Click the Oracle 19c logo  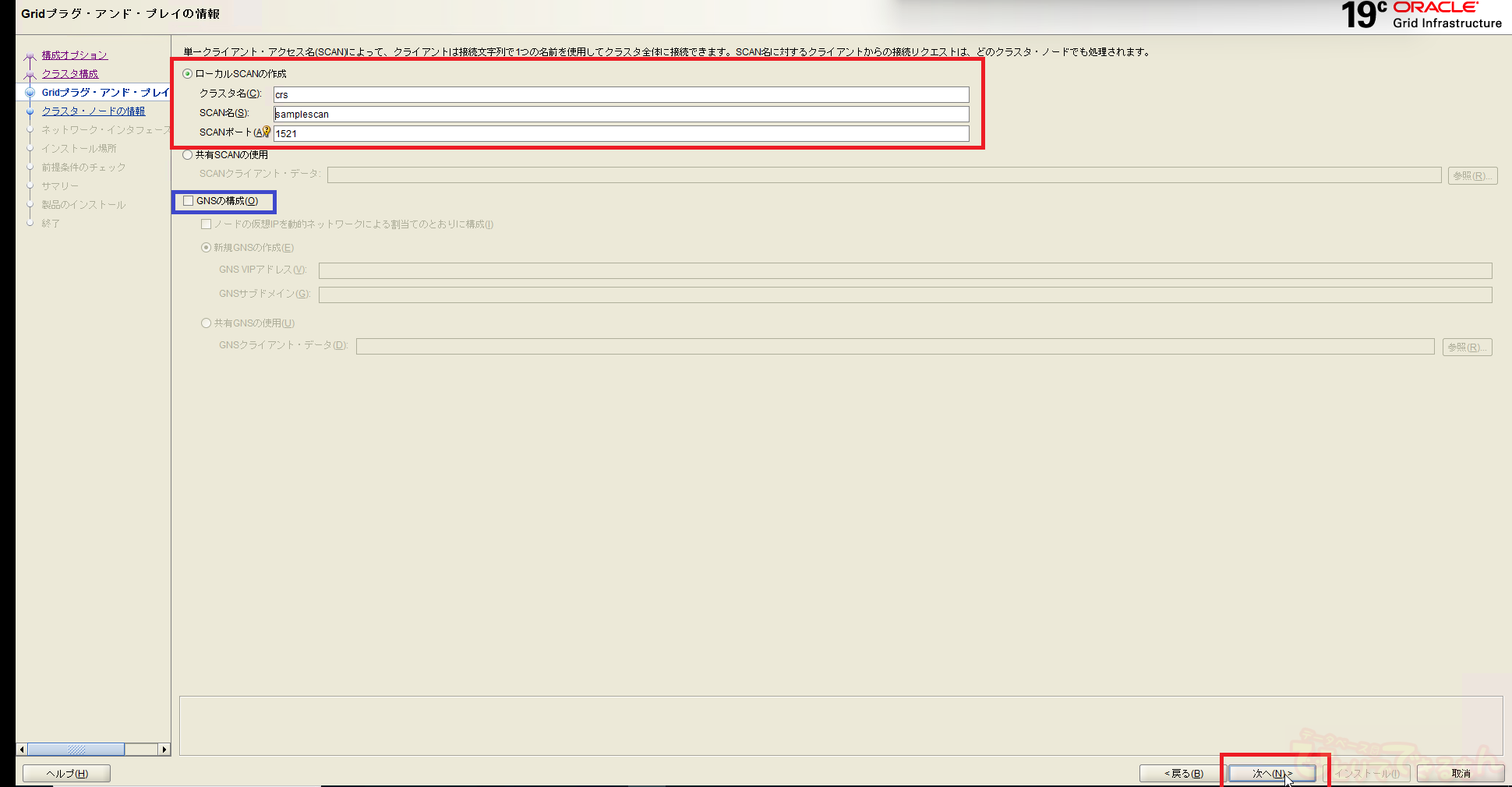pyautogui.click(x=1420, y=16)
